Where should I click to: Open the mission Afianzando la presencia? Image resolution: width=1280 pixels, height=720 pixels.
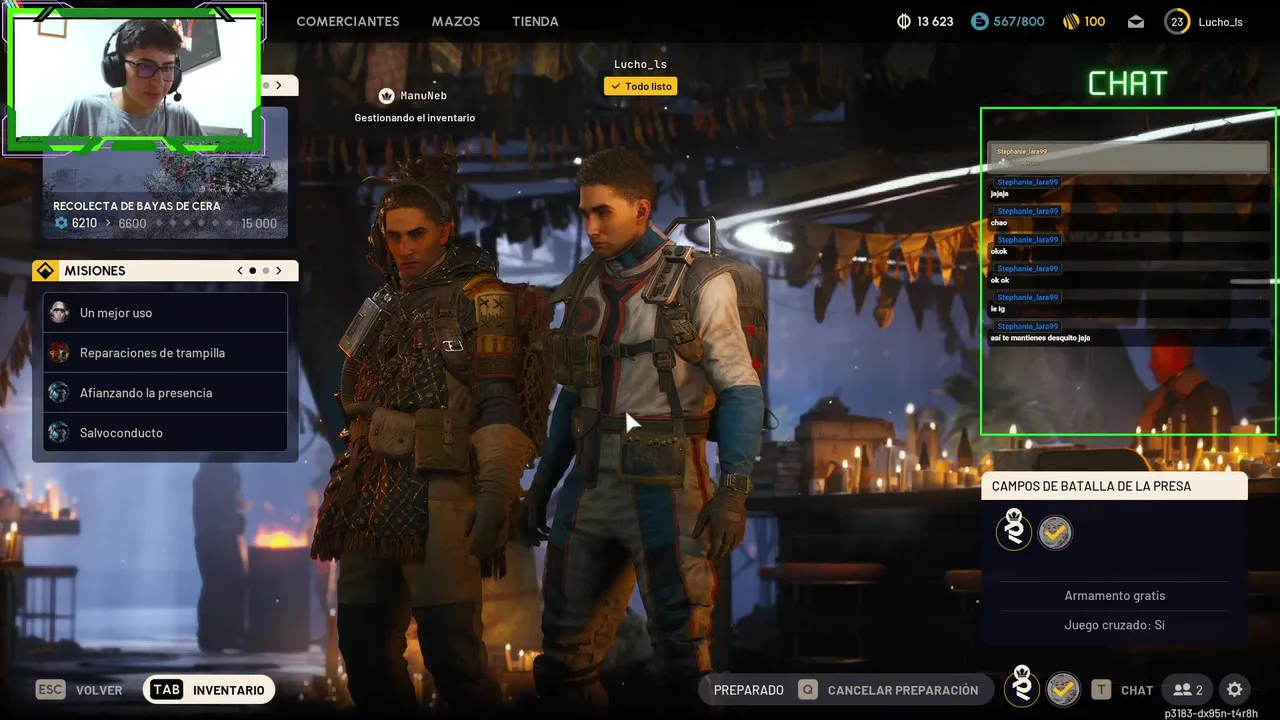tap(165, 393)
